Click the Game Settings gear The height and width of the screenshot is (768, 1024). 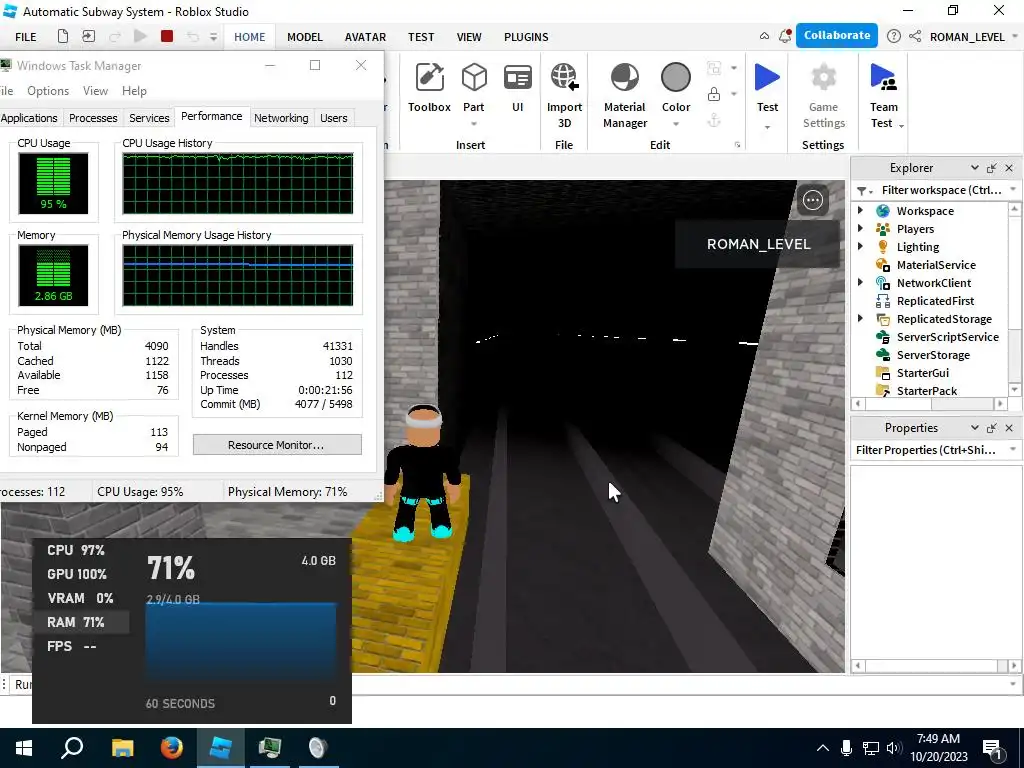(824, 78)
